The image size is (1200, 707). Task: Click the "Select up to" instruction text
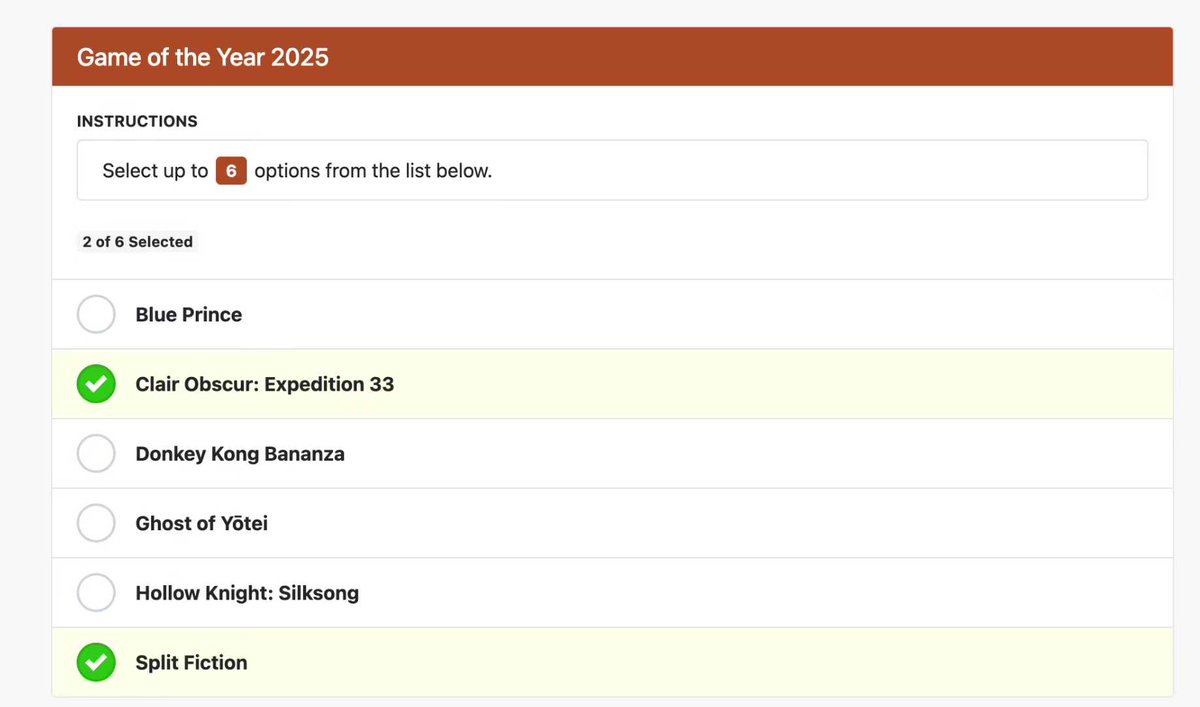point(155,171)
